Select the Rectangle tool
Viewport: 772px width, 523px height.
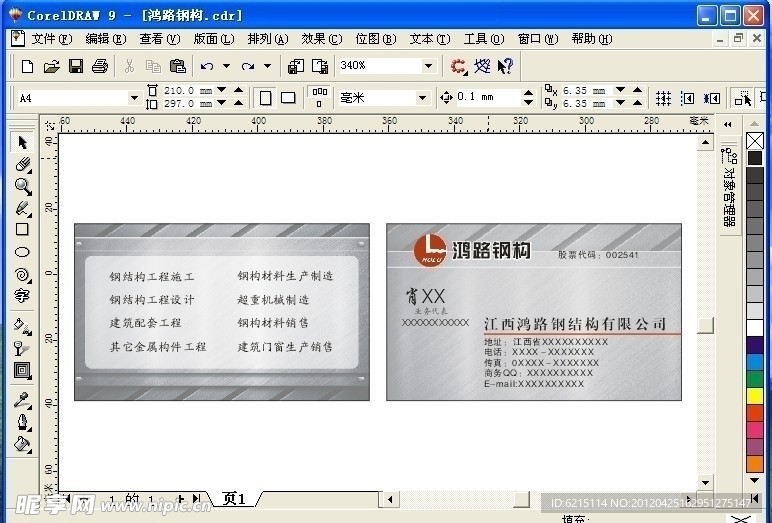click(22, 229)
